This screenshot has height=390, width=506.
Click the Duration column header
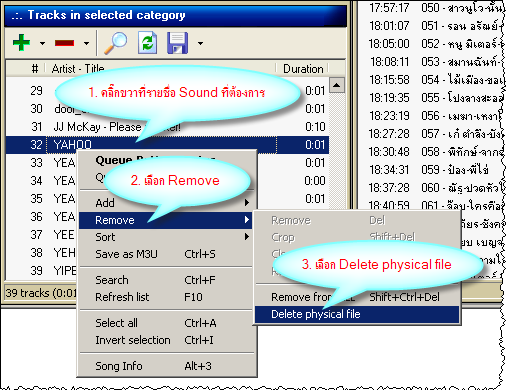(x=303, y=69)
